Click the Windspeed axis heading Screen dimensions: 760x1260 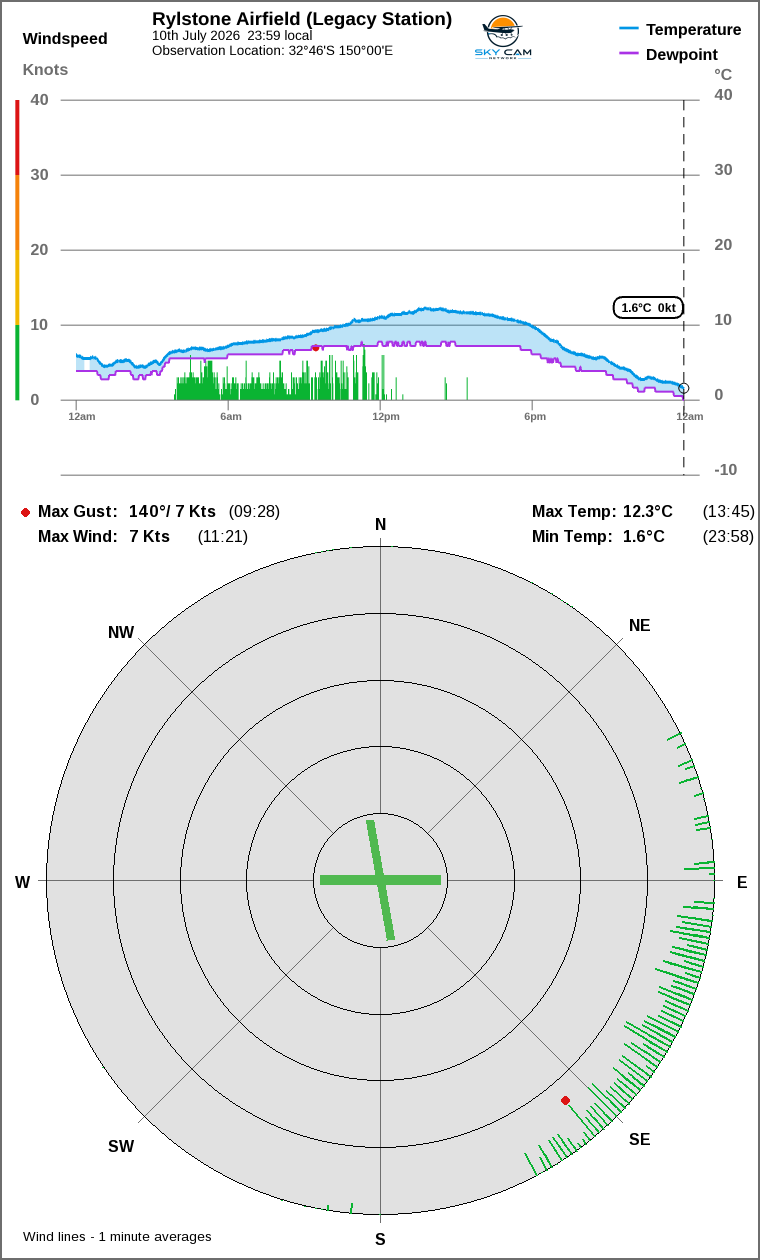click(65, 39)
